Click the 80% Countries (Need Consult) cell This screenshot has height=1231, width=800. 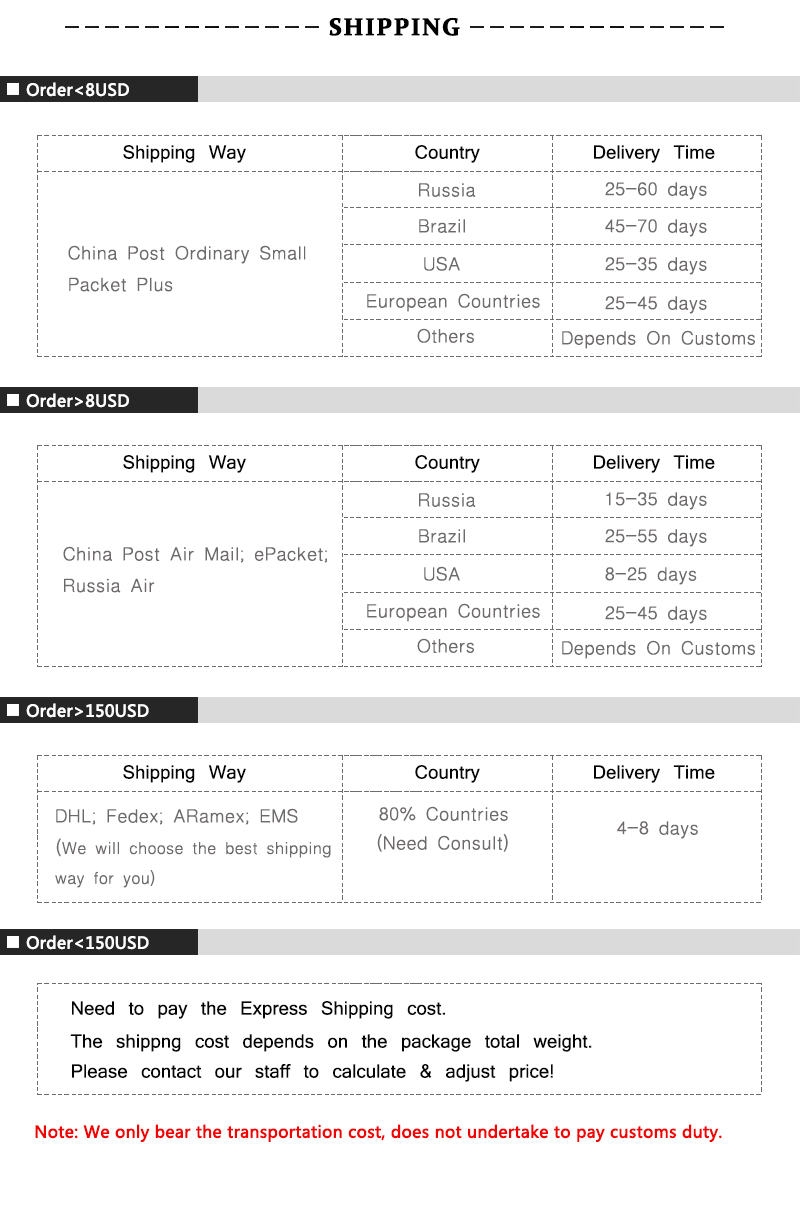(x=443, y=829)
